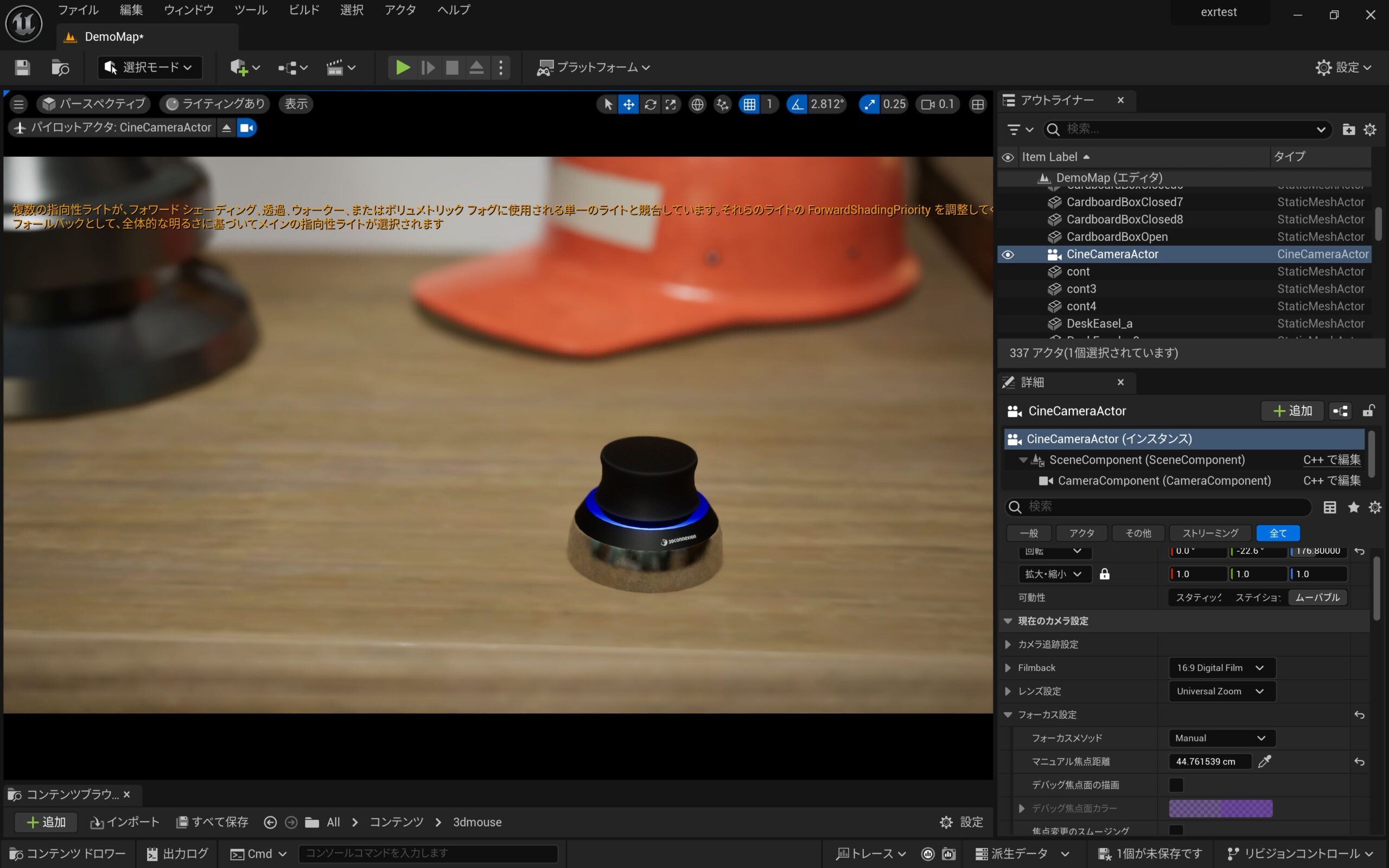Open the フォーカスメソッド Manual dropdown
Image resolution: width=1389 pixels, height=868 pixels.
[x=1221, y=738]
